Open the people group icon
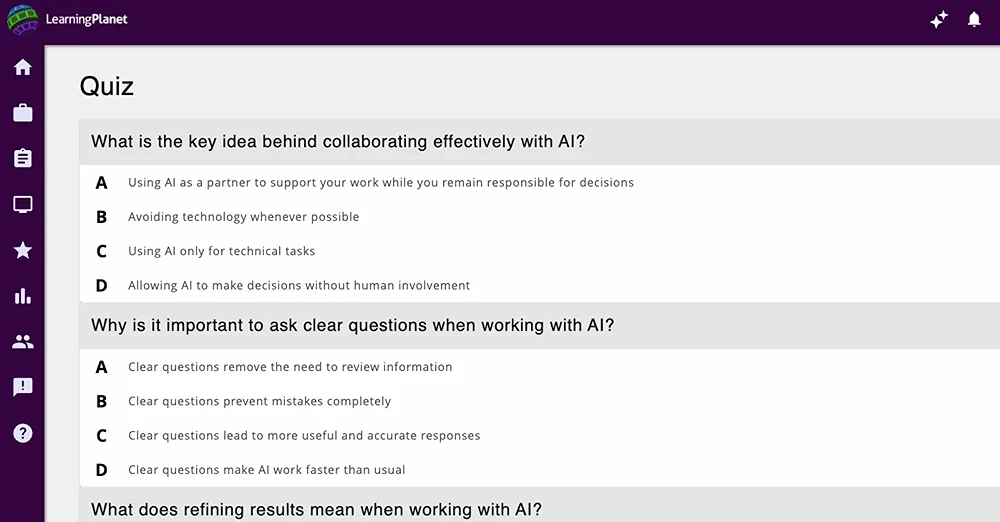 [23, 341]
